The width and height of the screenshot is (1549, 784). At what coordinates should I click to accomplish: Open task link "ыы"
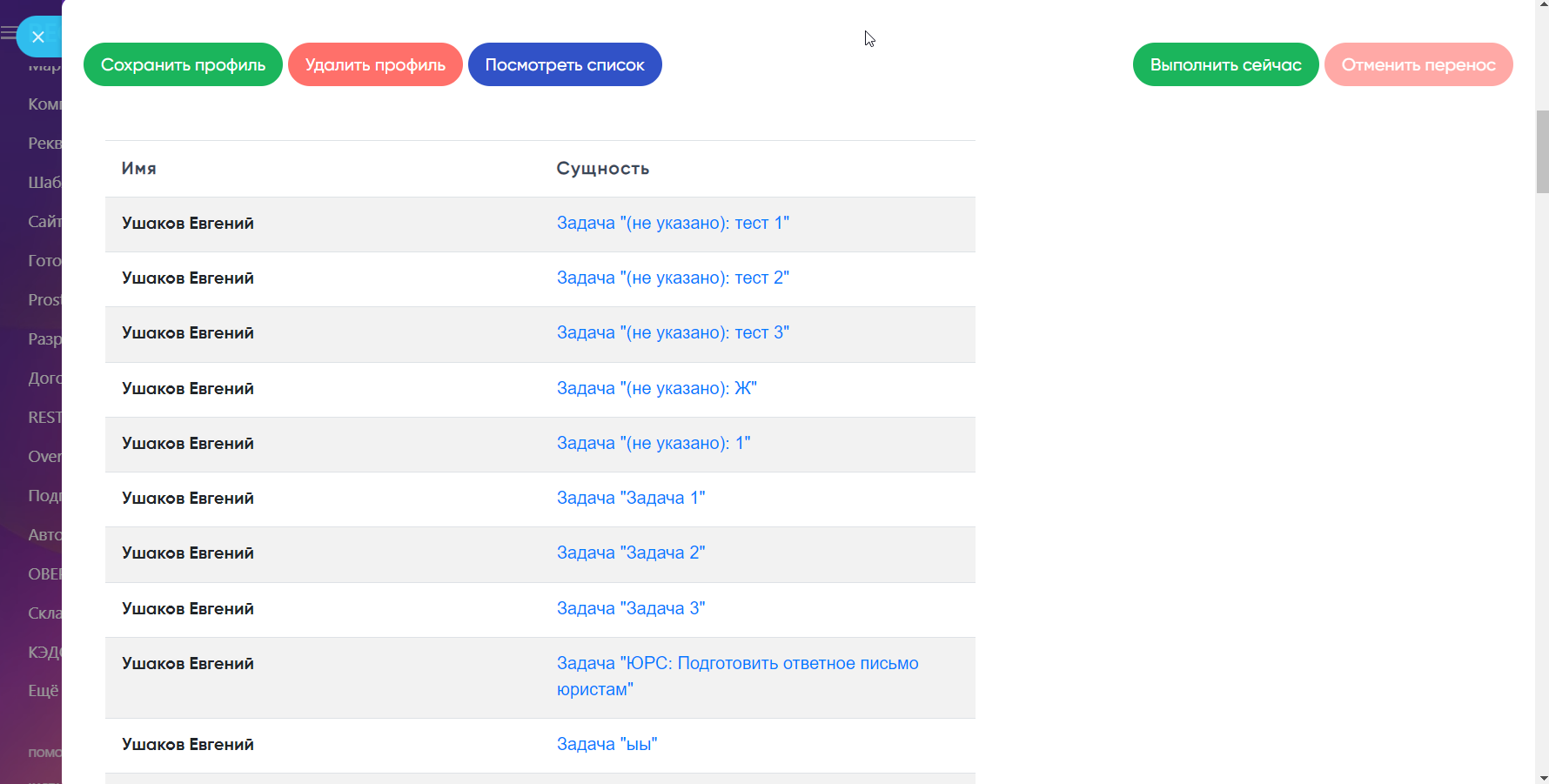(607, 745)
